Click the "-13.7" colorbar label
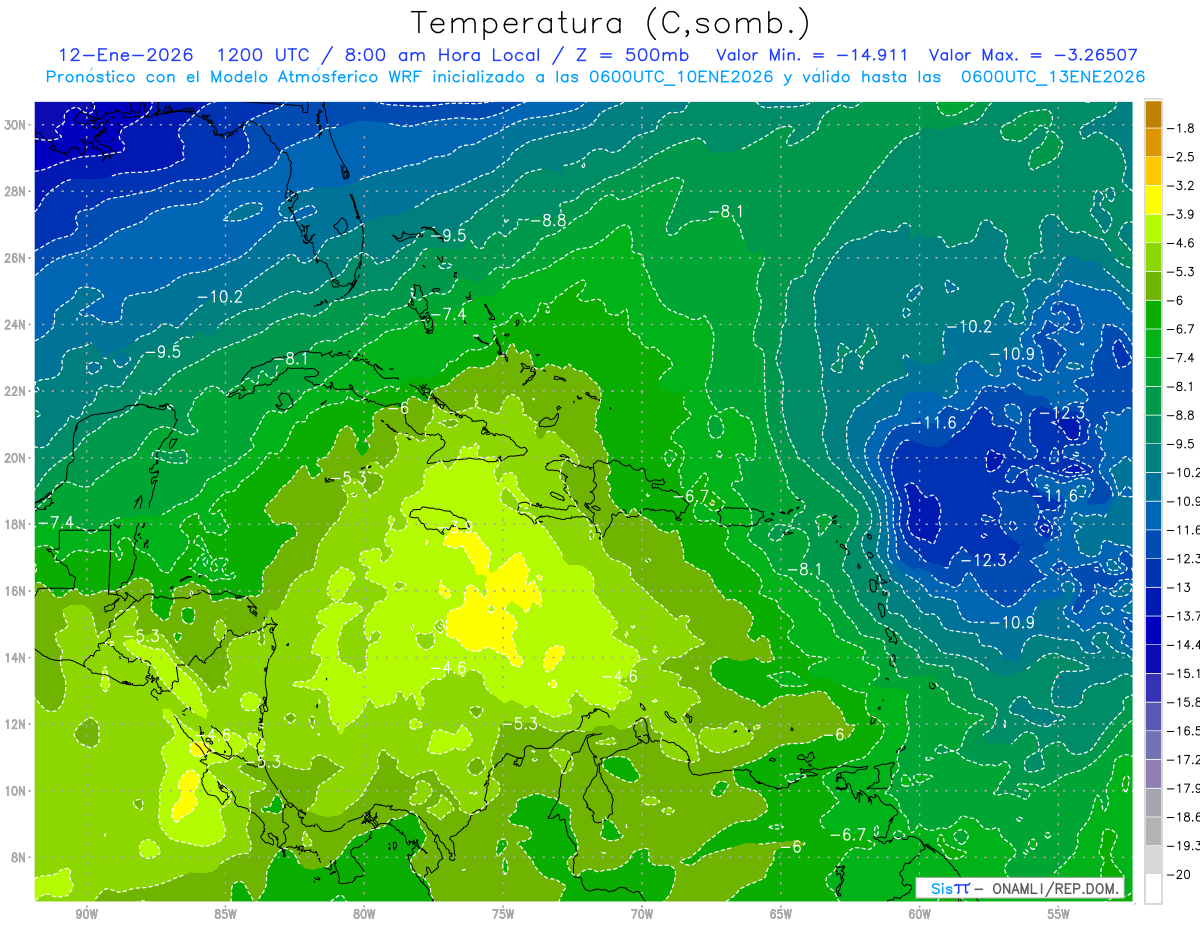The width and height of the screenshot is (1200, 927). (1184, 616)
